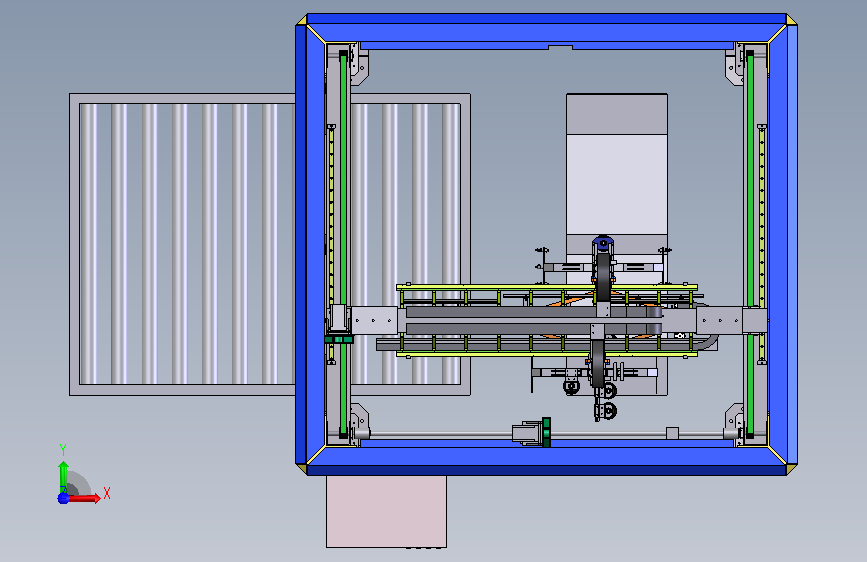Select the blue motor above the upper wheel
The image size is (867, 562).
603,243
